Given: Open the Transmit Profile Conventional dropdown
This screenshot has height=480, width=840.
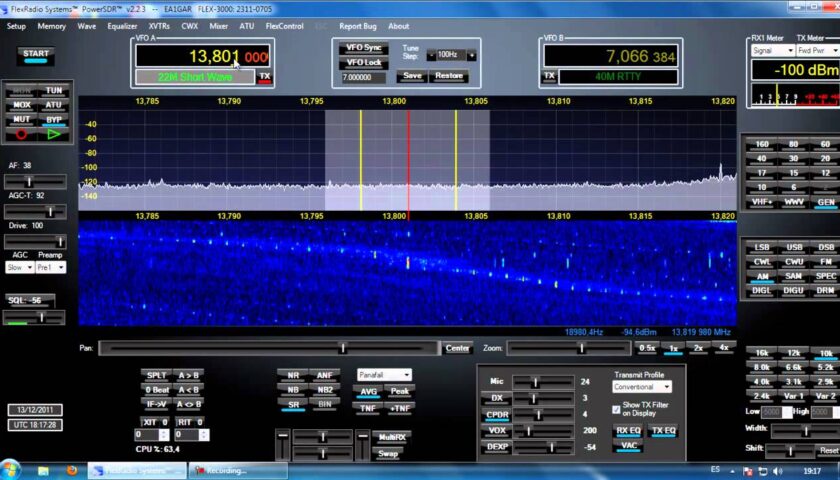Looking at the screenshot, I should (x=642, y=387).
